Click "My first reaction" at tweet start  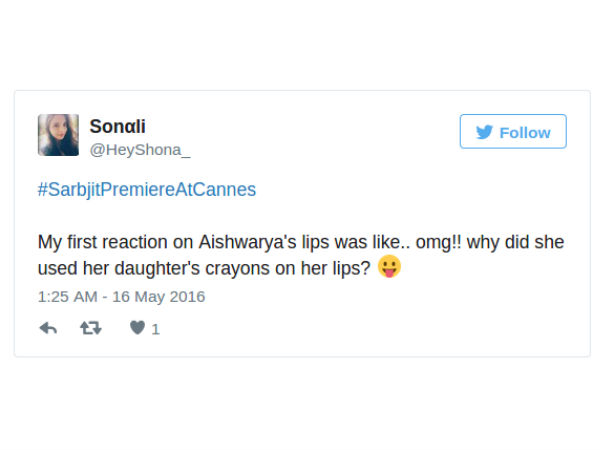tap(95, 242)
